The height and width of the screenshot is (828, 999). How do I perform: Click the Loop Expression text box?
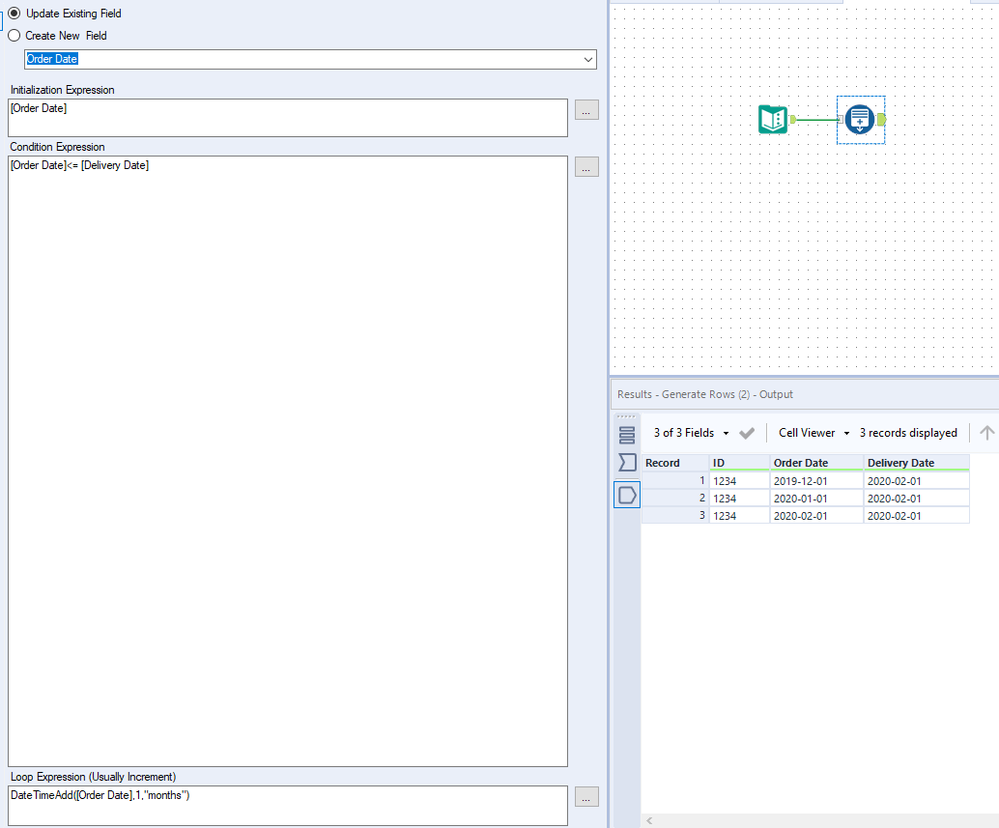[x=287, y=805]
